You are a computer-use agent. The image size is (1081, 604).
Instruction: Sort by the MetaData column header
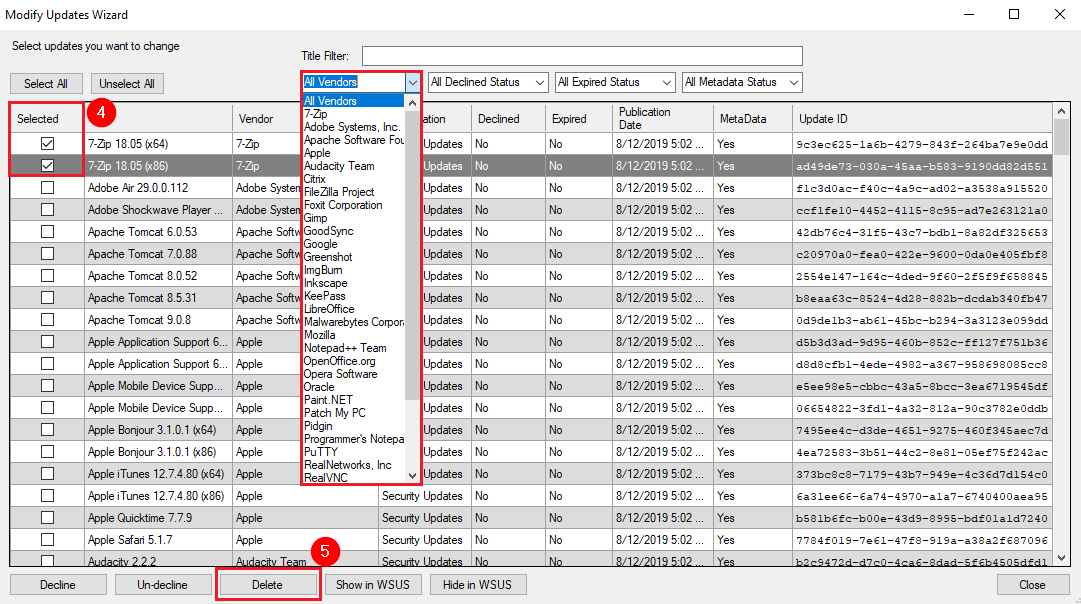pyautogui.click(x=752, y=119)
